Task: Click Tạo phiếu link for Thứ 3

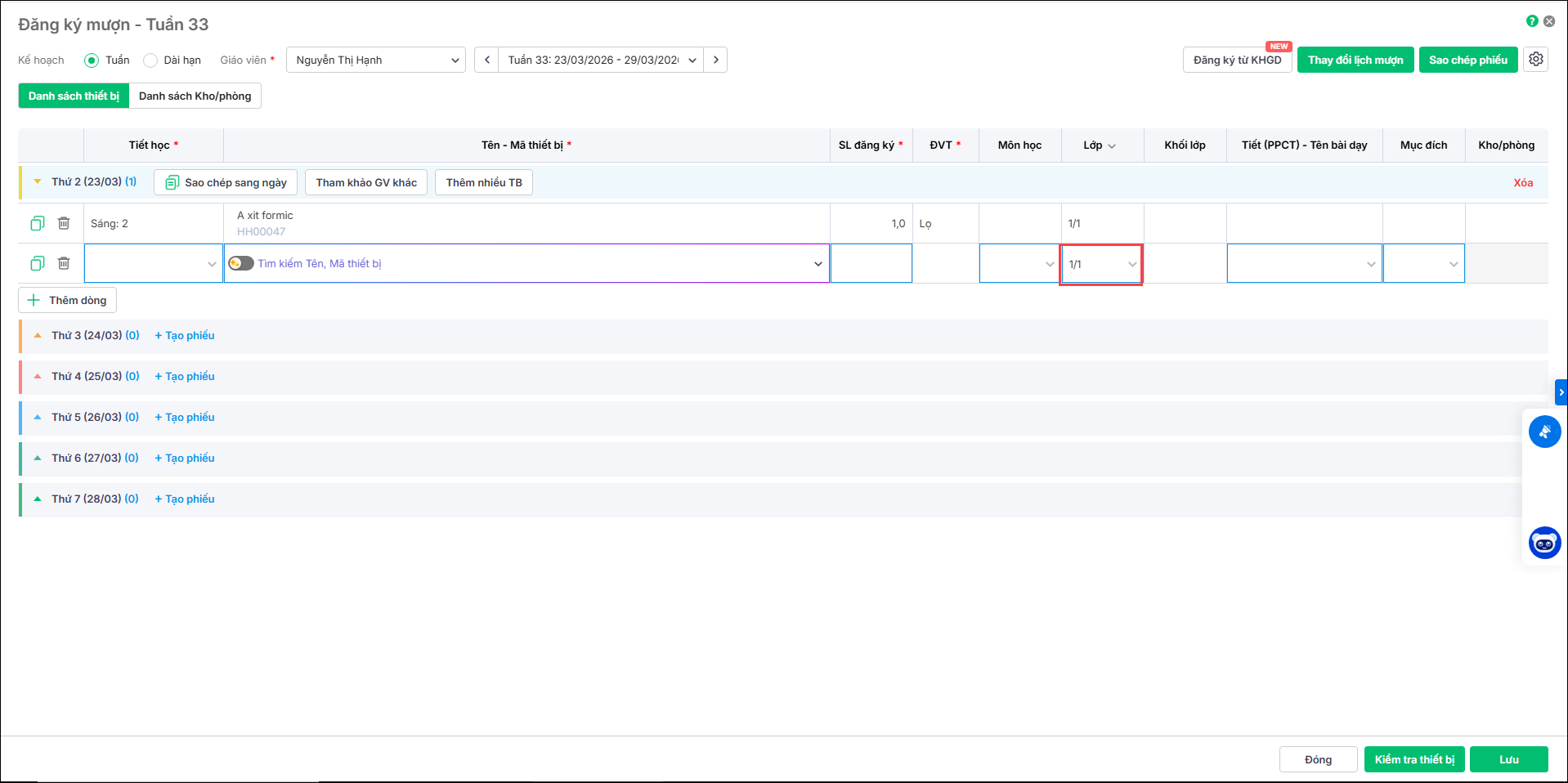Action: coord(185,335)
